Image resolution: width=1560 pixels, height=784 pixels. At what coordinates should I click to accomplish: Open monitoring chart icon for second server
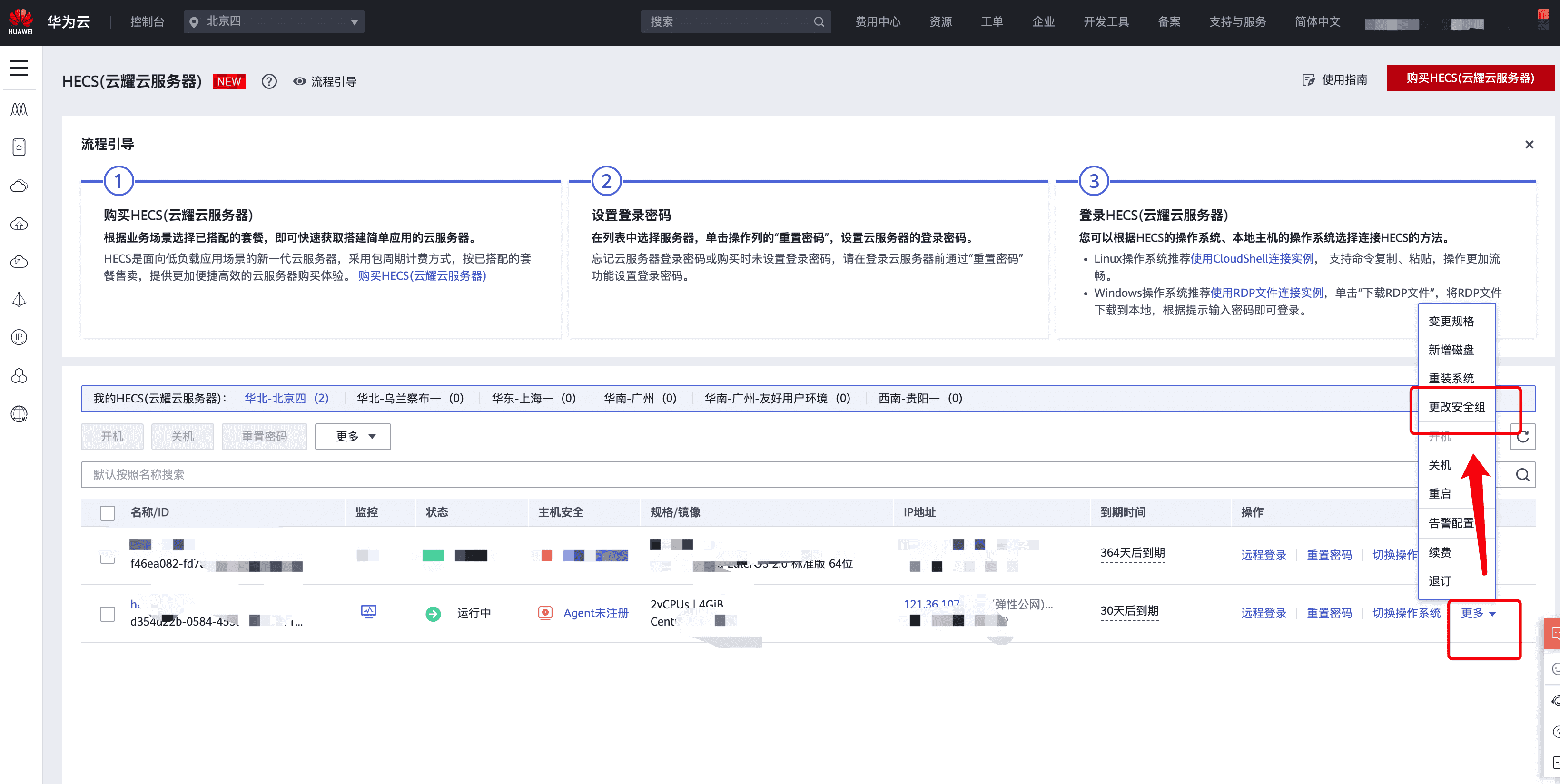coord(368,611)
